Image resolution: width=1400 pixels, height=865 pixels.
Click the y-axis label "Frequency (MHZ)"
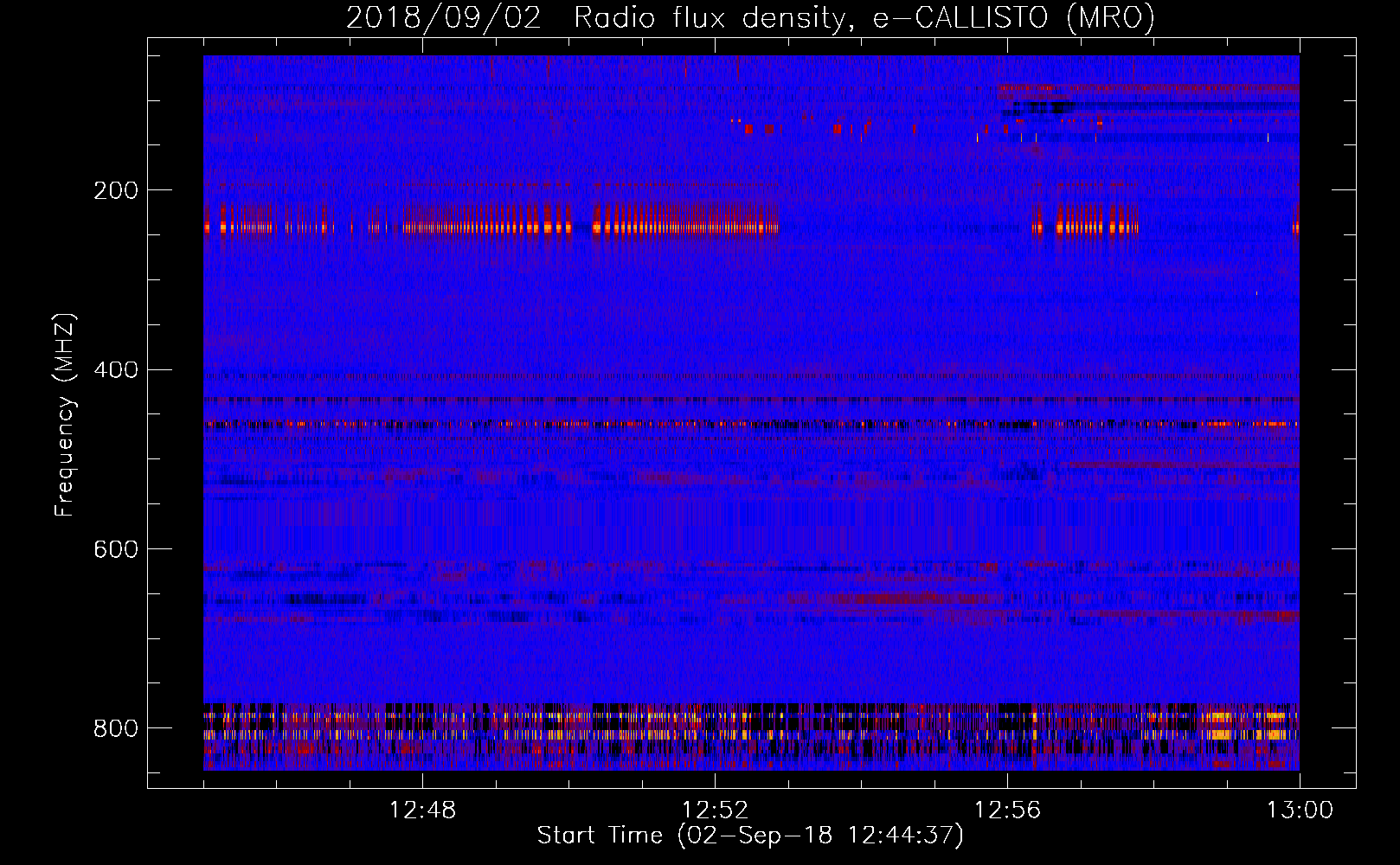point(66,415)
